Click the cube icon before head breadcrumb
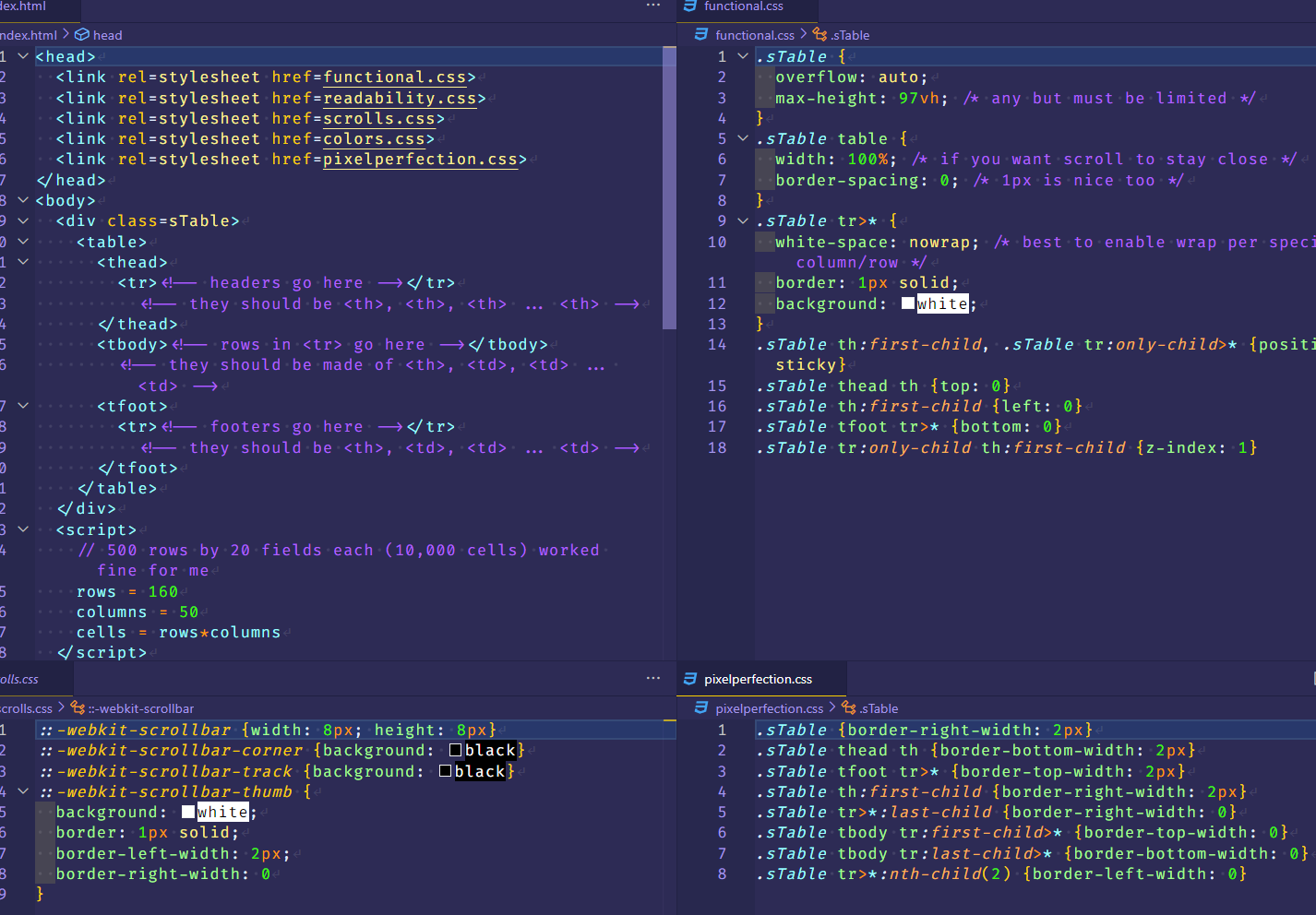This screenshot has width=1316, height=915. point(82,35)
